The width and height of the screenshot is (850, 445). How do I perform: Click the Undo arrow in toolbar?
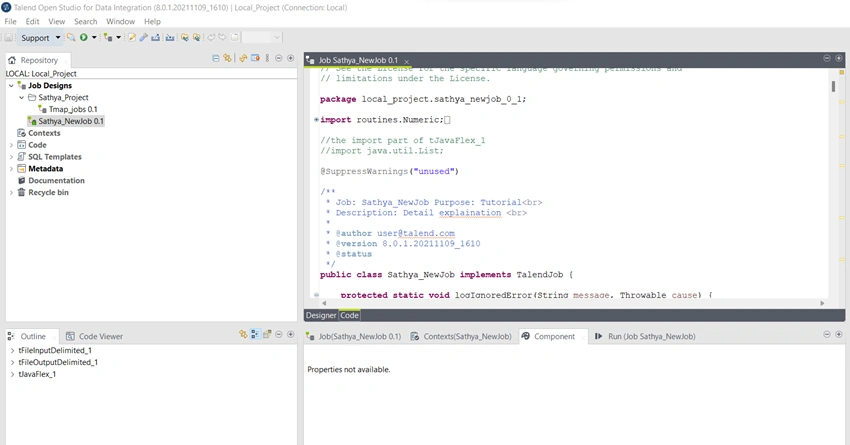click(x=211, y=37)
